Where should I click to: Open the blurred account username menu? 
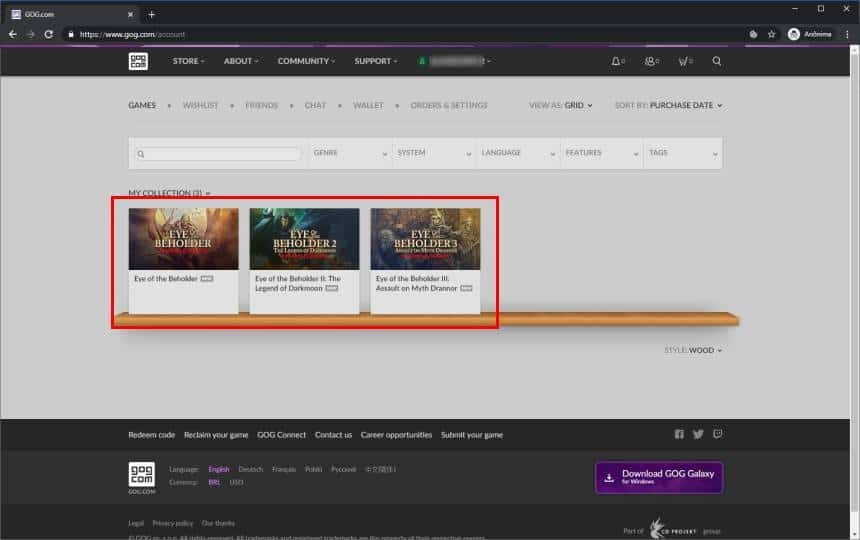(x=455, y=61)
